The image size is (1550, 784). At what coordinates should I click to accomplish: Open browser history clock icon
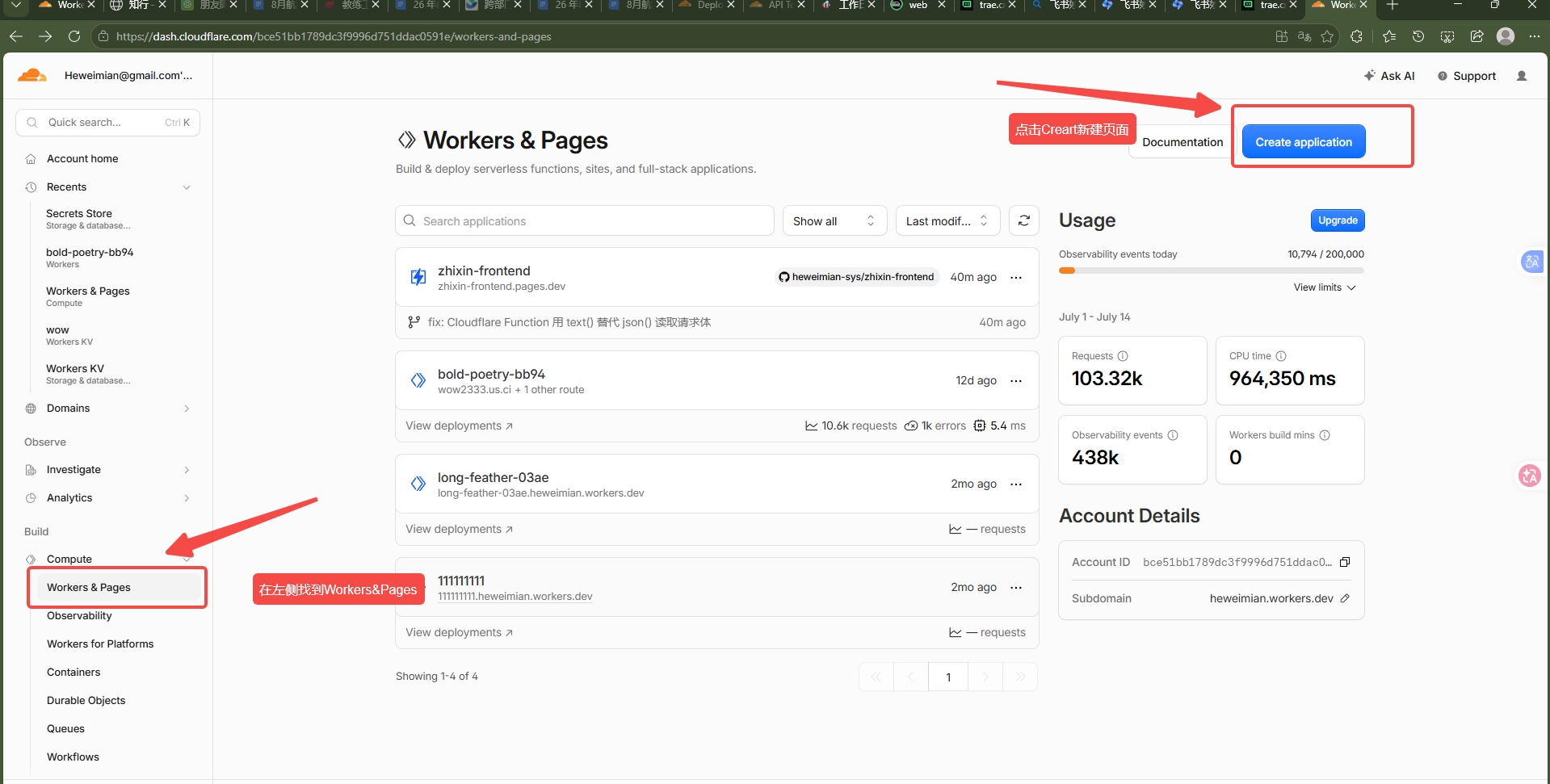coord(1418,36)
